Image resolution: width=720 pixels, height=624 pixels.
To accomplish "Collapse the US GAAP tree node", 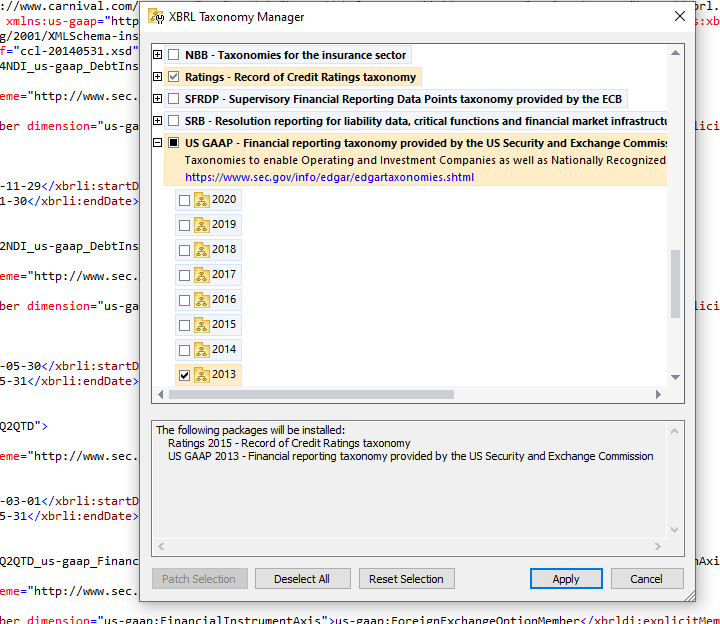I will [x=157, y=143].
